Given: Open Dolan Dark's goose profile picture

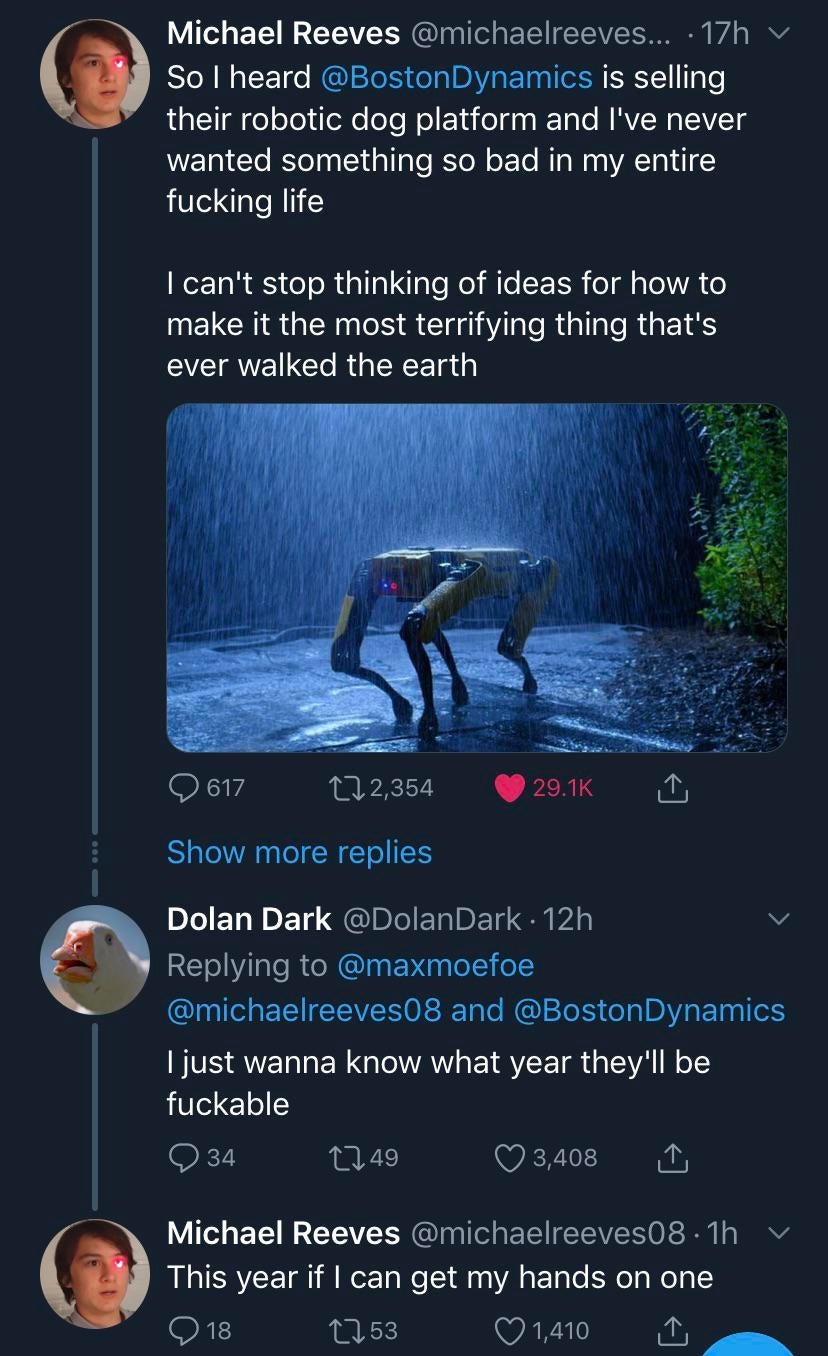Looking at the screenshot, I should point(94,959).
